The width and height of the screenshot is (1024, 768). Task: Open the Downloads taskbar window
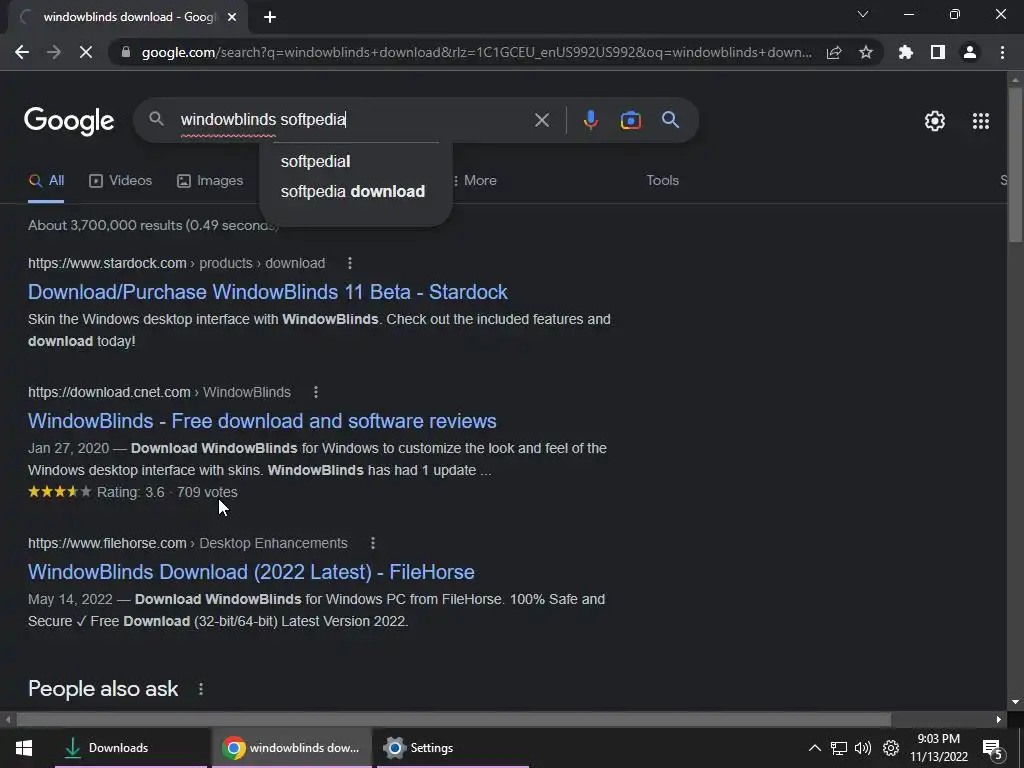131,748
